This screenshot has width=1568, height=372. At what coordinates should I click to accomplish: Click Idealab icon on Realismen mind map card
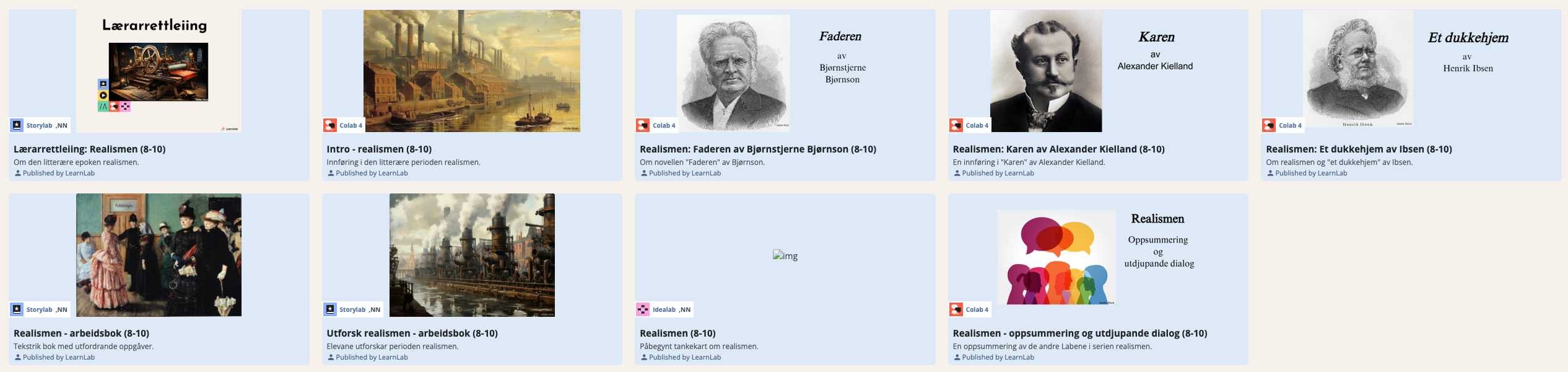tap(643, 309)
